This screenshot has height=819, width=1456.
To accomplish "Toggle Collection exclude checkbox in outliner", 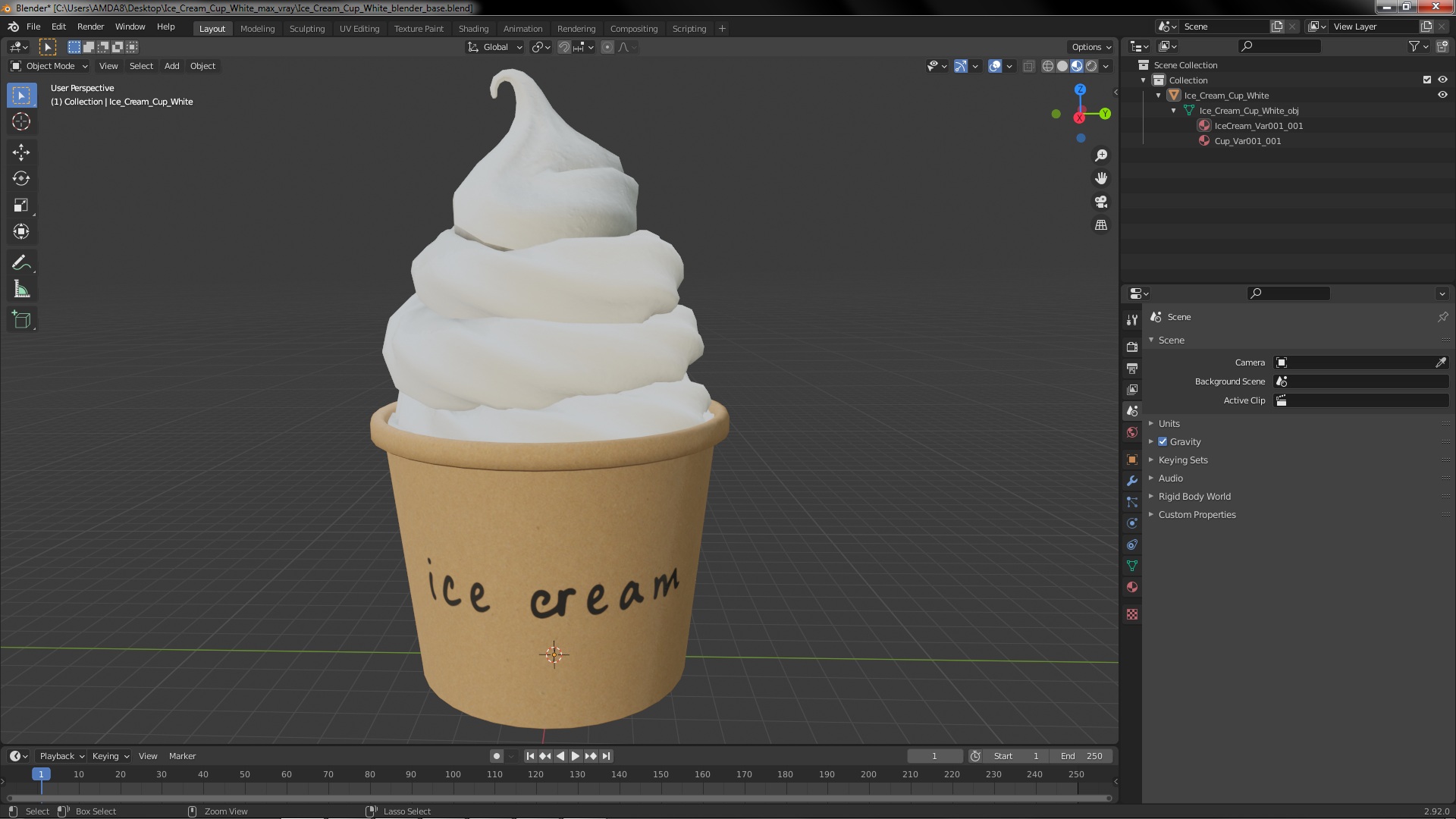I will (1427, 80).
